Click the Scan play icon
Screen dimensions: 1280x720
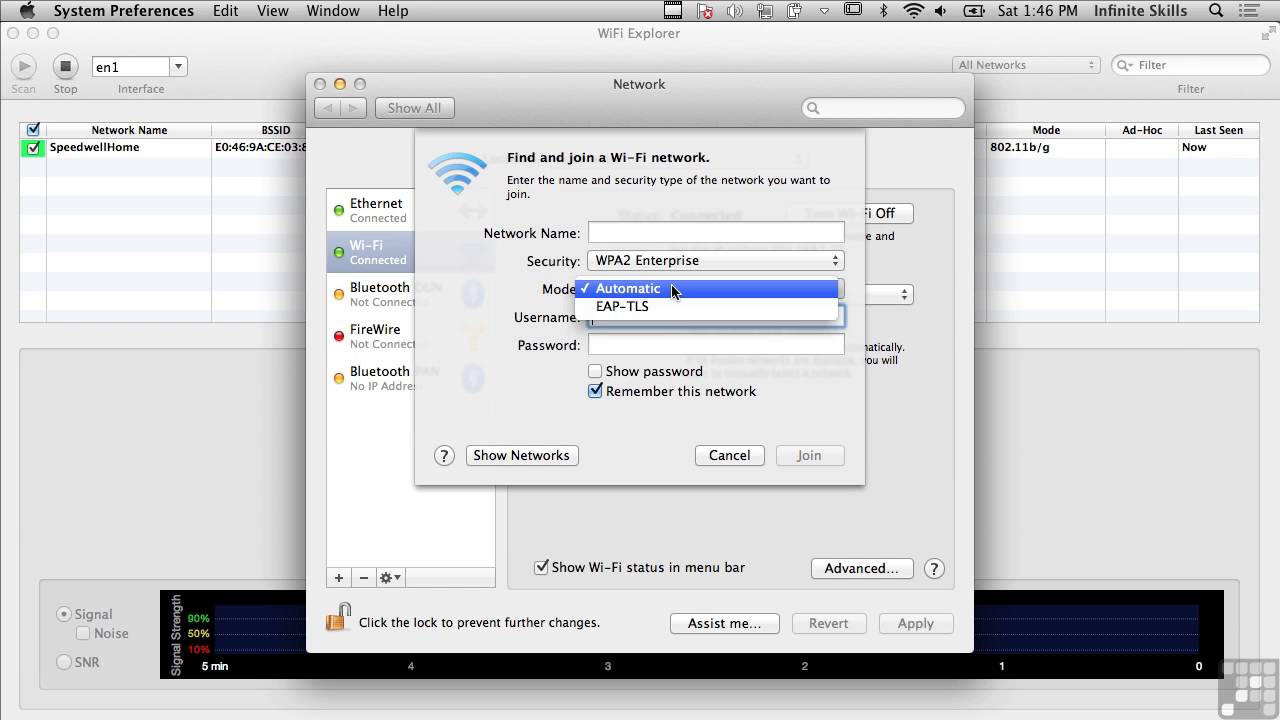23,67
